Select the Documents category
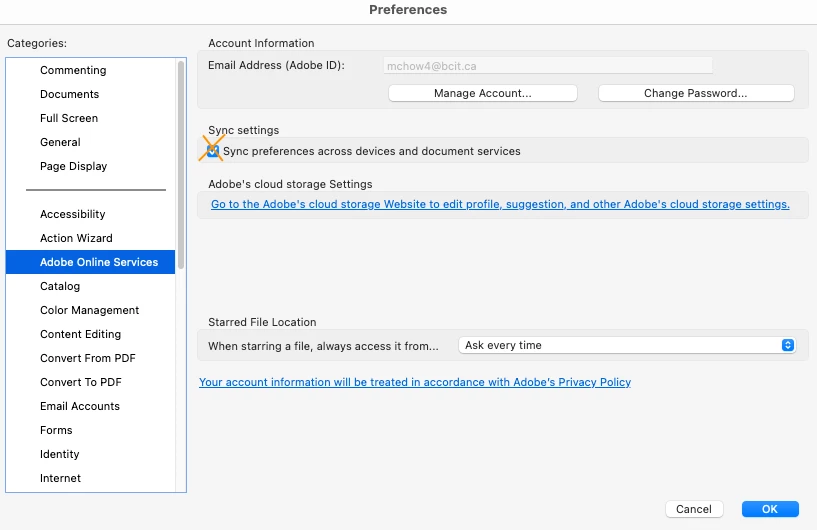Viewport: 817px width, 530px height. [x=69, y=94]
